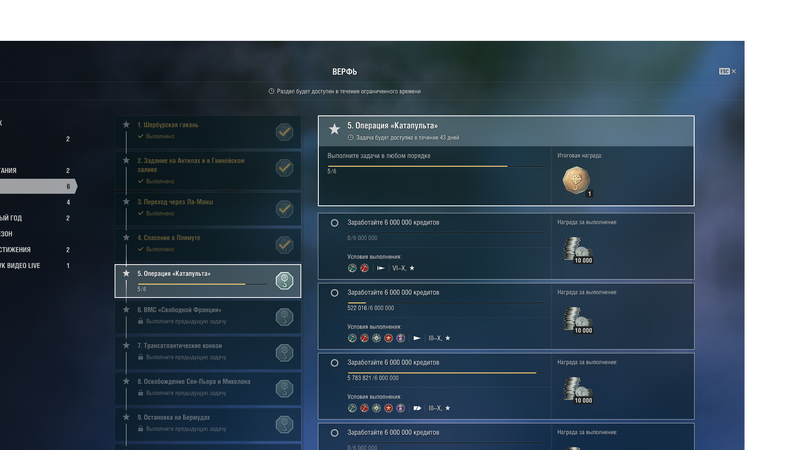Click the clock icon beside Задача будет доступна
800x450 pixels.
tap(351, 137)
